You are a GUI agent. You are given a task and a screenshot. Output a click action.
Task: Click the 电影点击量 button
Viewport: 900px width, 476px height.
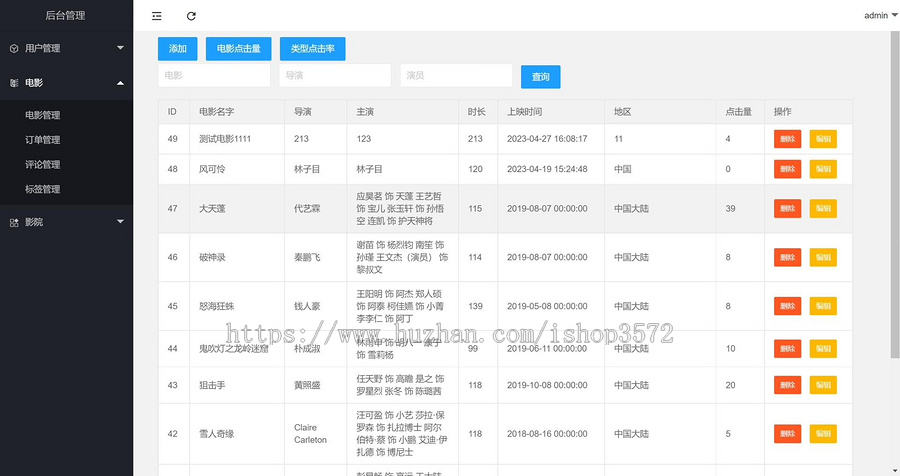[x=238, y=49]
